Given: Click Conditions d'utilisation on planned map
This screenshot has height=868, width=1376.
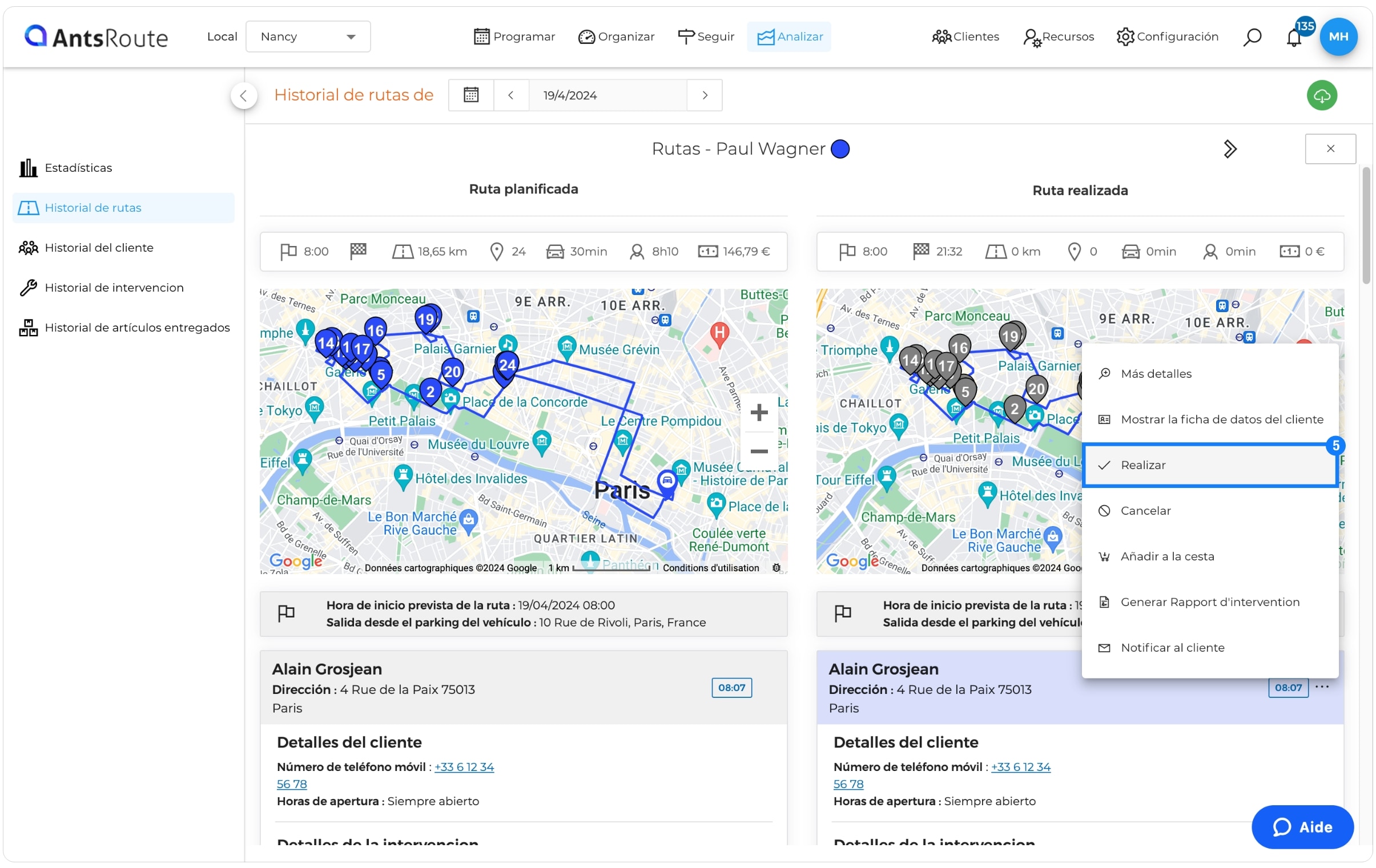Looking at the screenshot, I should click(711, 568).
